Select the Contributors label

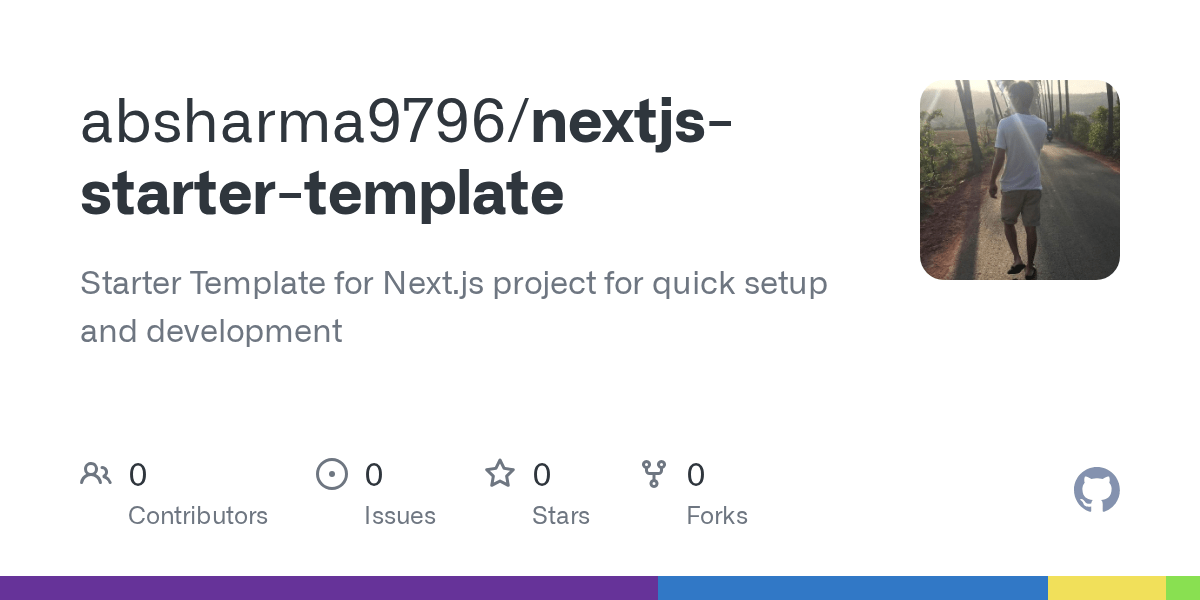[x=198, y=516]
